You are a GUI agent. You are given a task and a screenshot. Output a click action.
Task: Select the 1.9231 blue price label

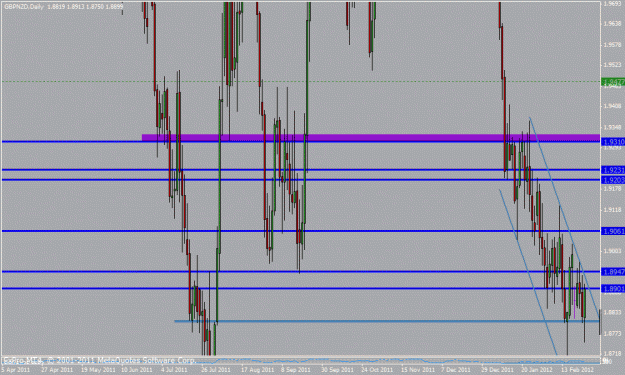[x=613, y=170]
